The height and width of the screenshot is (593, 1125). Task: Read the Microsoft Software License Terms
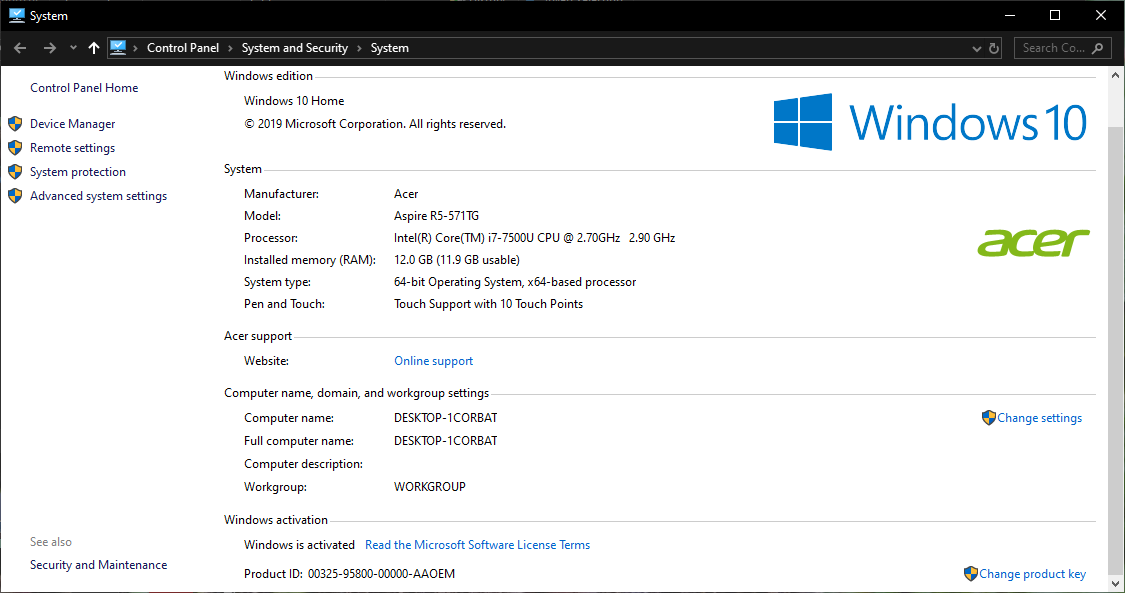point(477,545)
